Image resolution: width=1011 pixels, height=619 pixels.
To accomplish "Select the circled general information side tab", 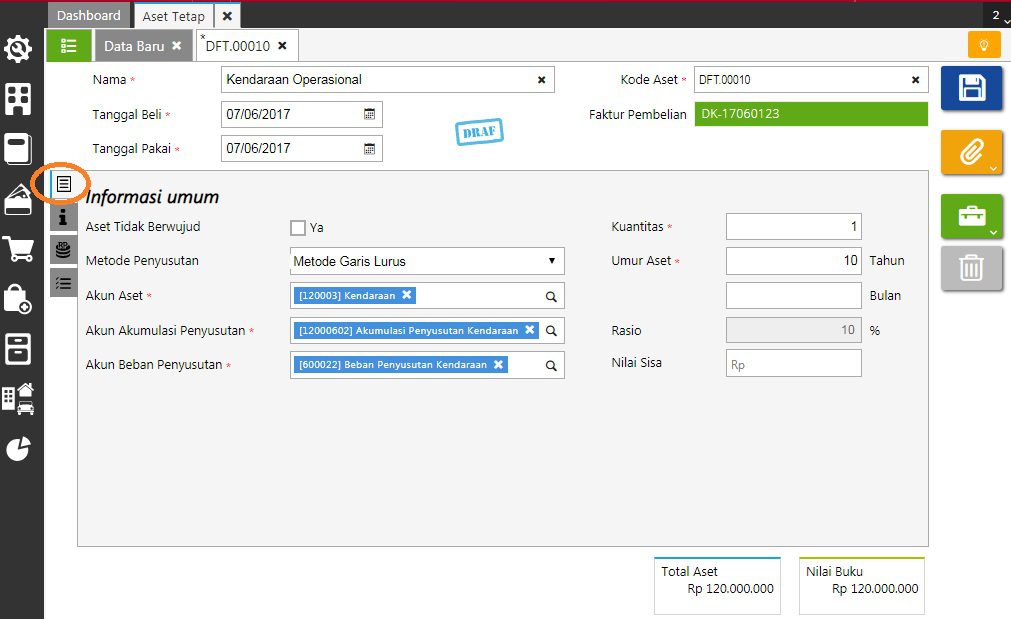I will (x=63, y=185).
